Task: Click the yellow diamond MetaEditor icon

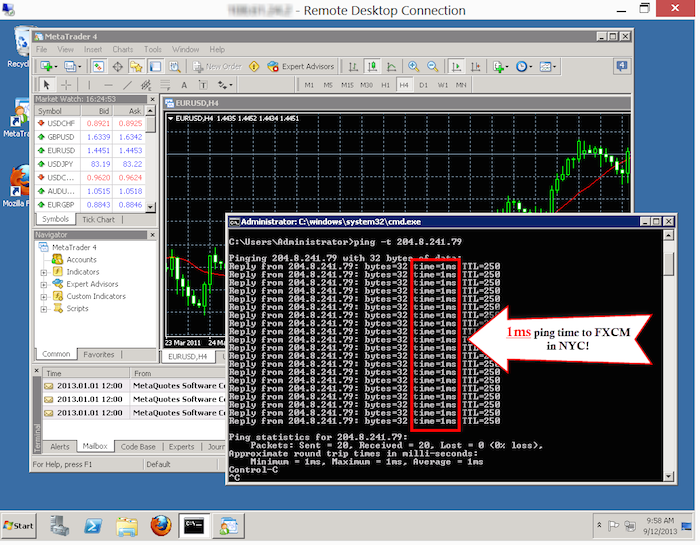Action: (254, 67)
